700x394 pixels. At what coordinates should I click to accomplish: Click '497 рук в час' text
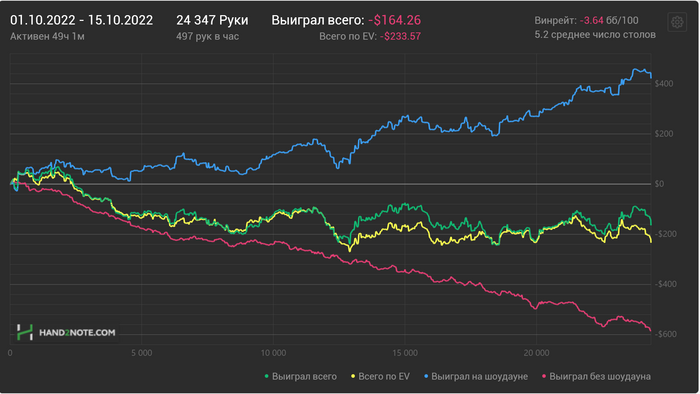pos(207,37)
